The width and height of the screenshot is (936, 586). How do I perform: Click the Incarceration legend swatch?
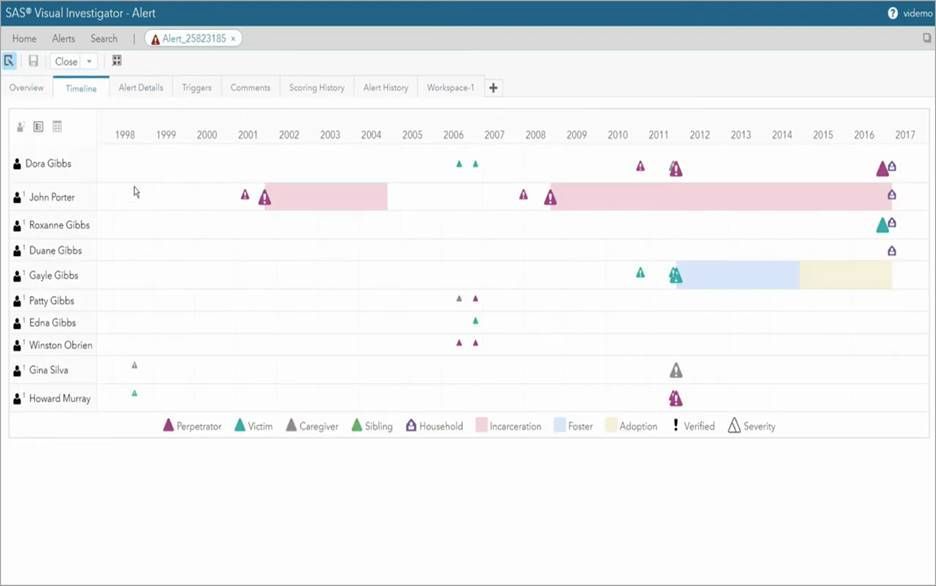pyautogui.click(x=481, y=425)
